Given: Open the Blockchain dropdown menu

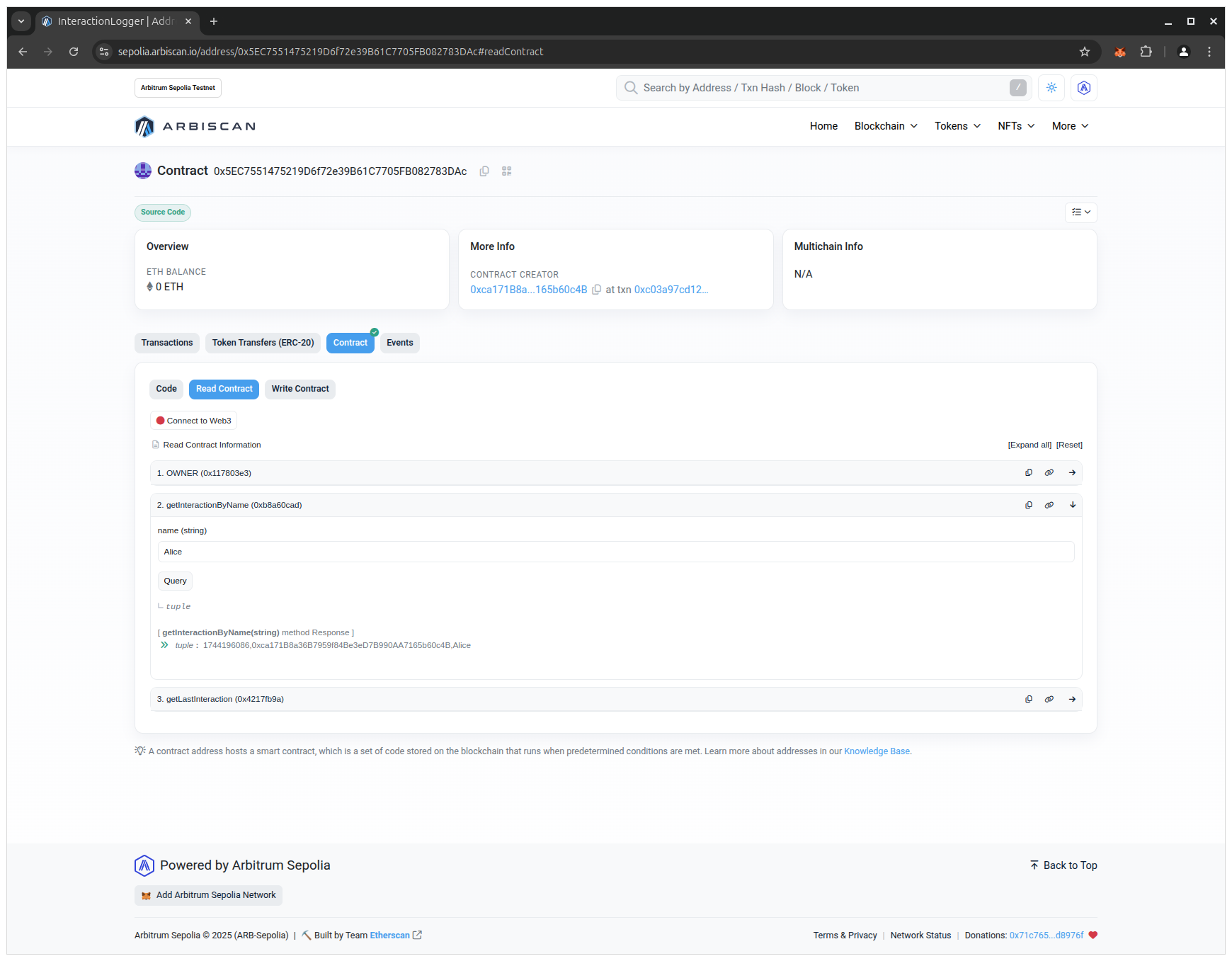Looking at the screenshot, I should 886,126.
